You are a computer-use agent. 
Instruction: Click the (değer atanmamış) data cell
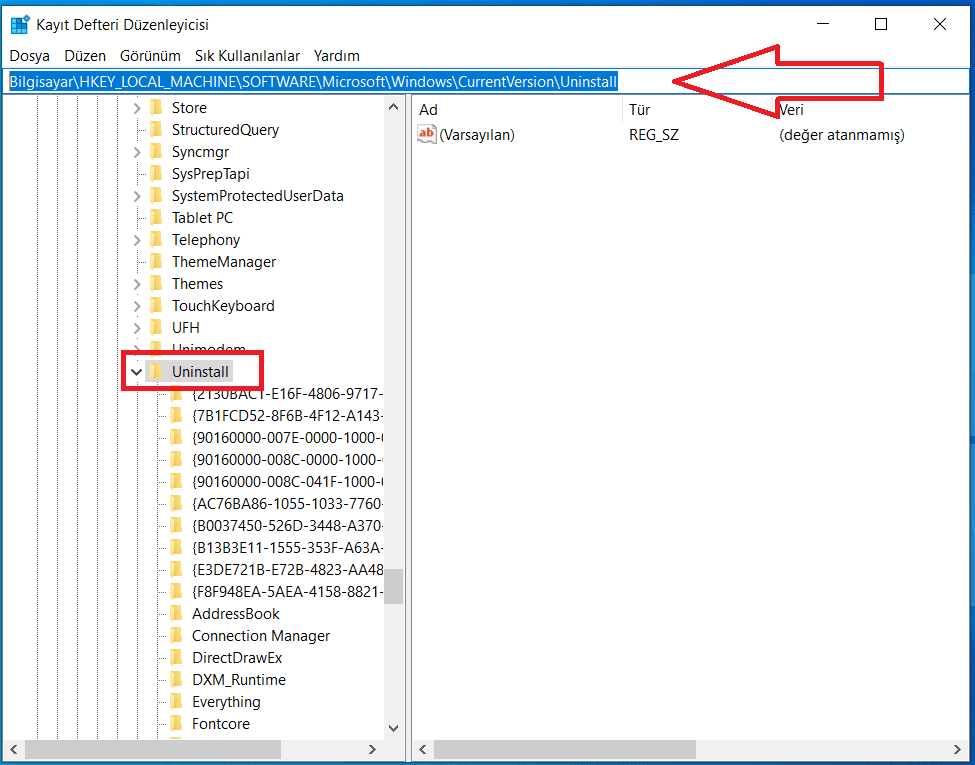(841, 135)
